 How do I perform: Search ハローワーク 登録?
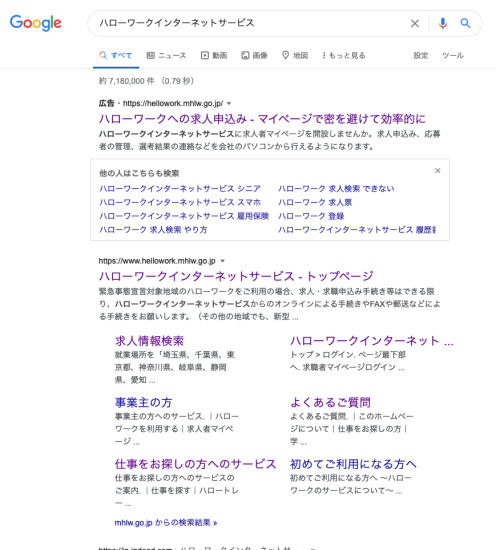(311, 216)
